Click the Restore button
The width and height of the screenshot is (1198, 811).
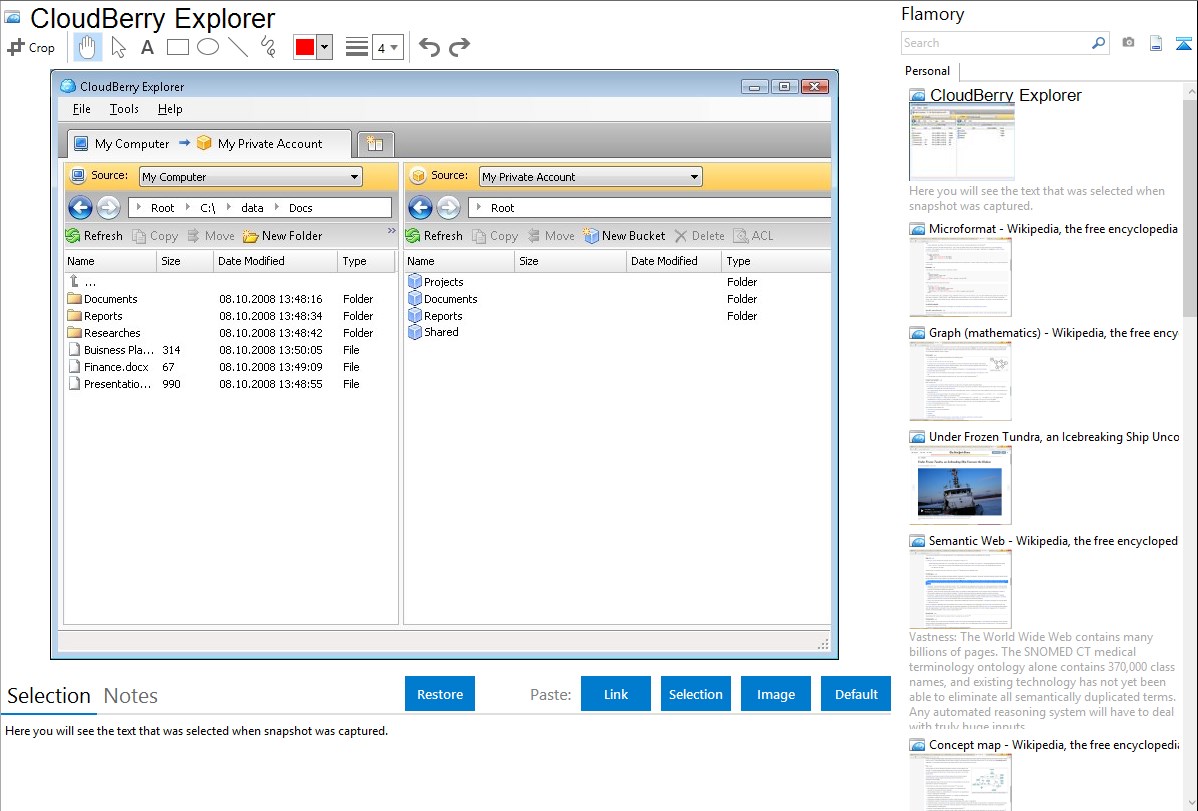coord(440,694)
